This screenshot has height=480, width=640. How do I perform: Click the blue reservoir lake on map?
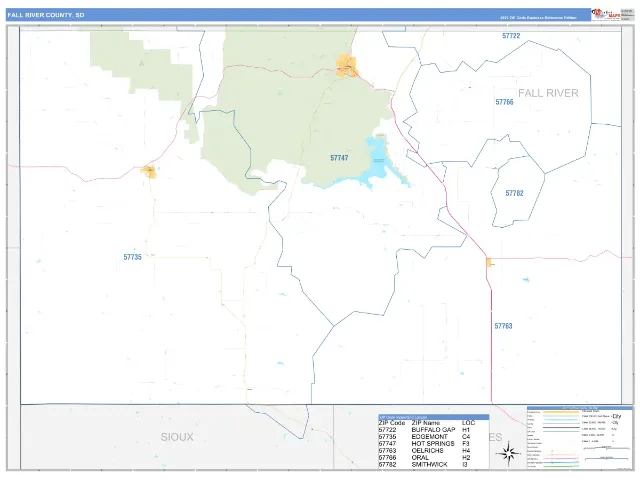[380, 162]
